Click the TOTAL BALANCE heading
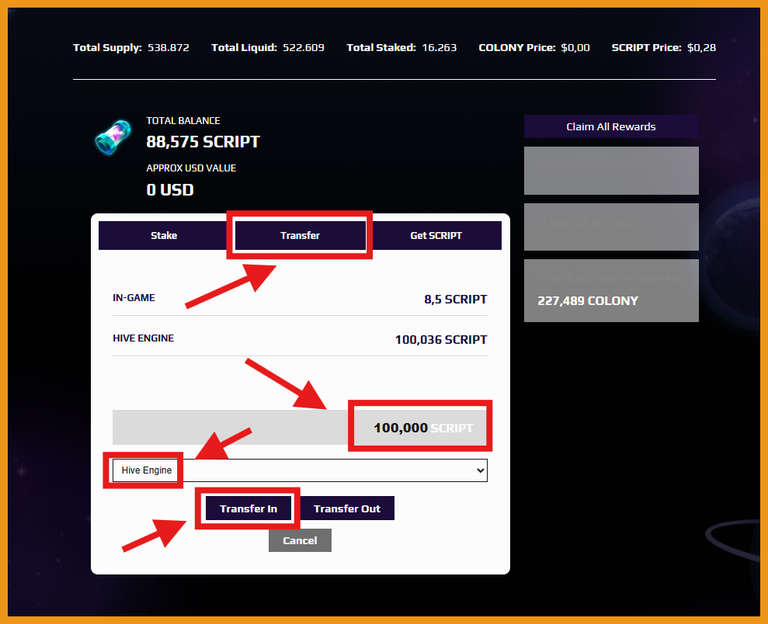The image size is (768, 624). pyautogui.click(x=183, y=120)
